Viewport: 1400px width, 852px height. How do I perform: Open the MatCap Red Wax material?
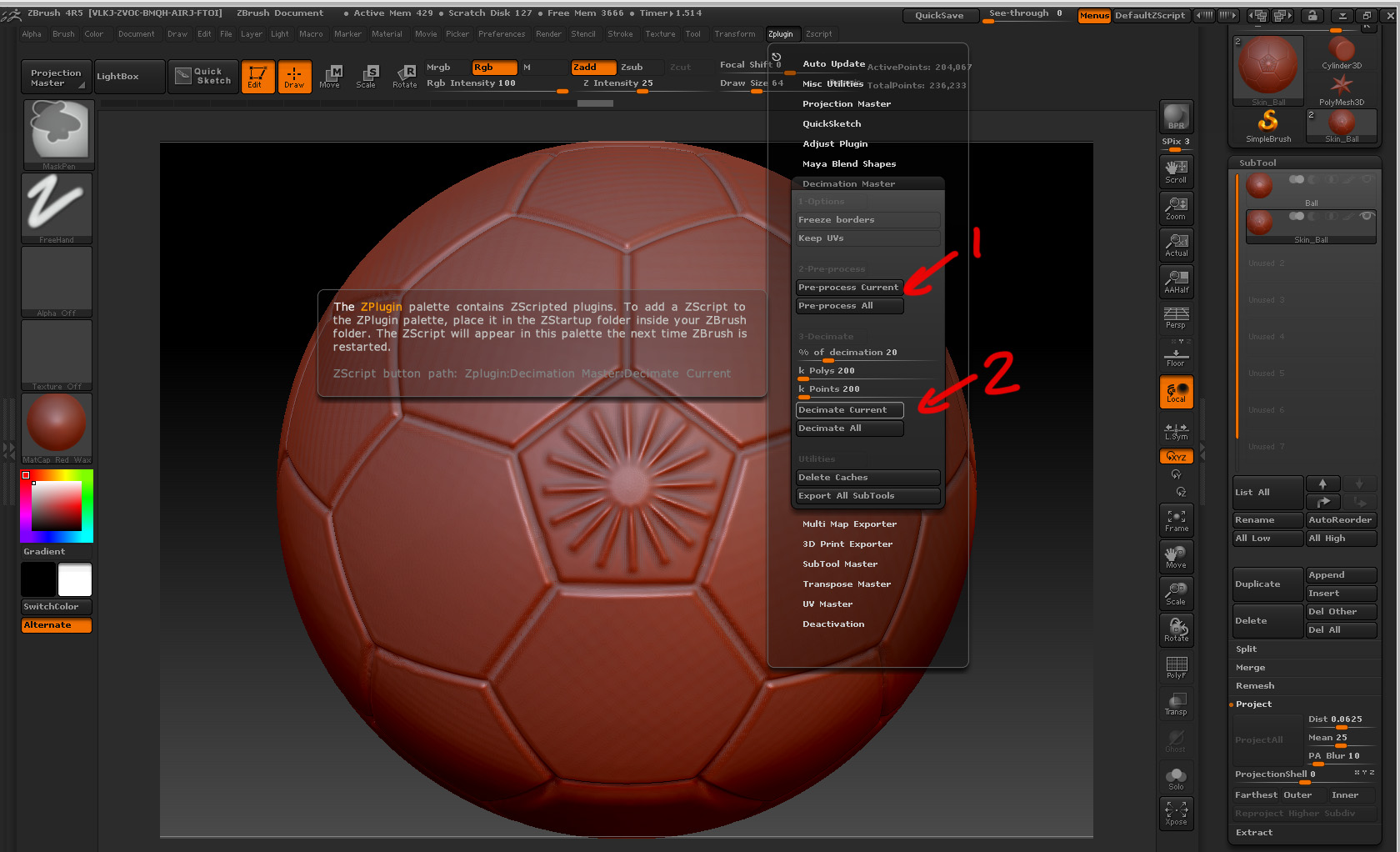[x=57, y=429]
